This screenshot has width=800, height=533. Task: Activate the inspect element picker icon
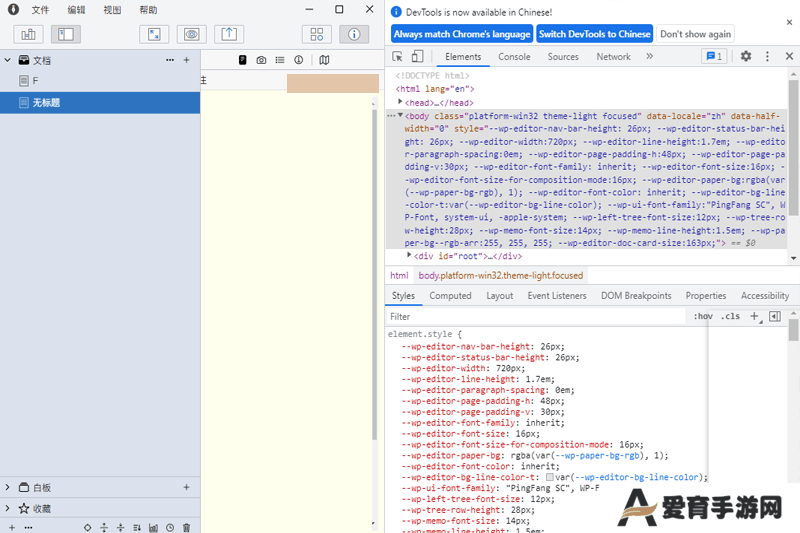[x=397, y=57]
